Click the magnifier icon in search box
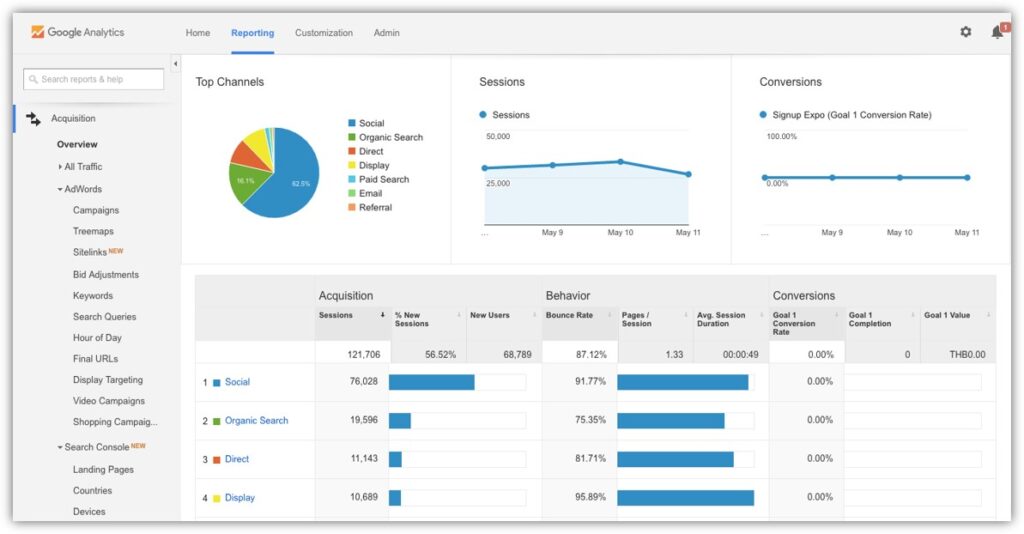This screenshot has width=1024, height=534. tap(33, 79)
